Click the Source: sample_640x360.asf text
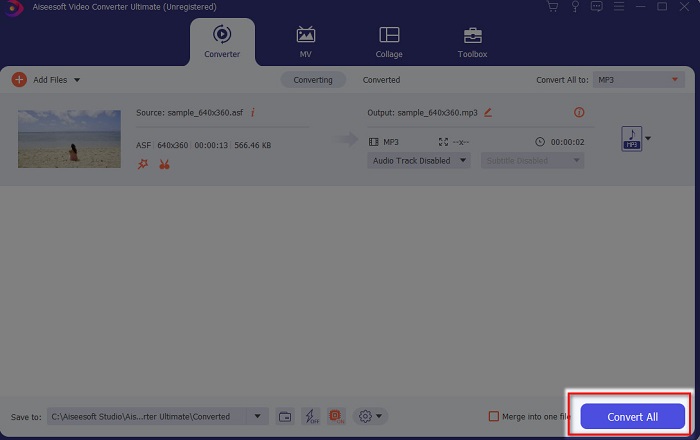Viewport: 700px width, 440px height. tap(190, 112)
